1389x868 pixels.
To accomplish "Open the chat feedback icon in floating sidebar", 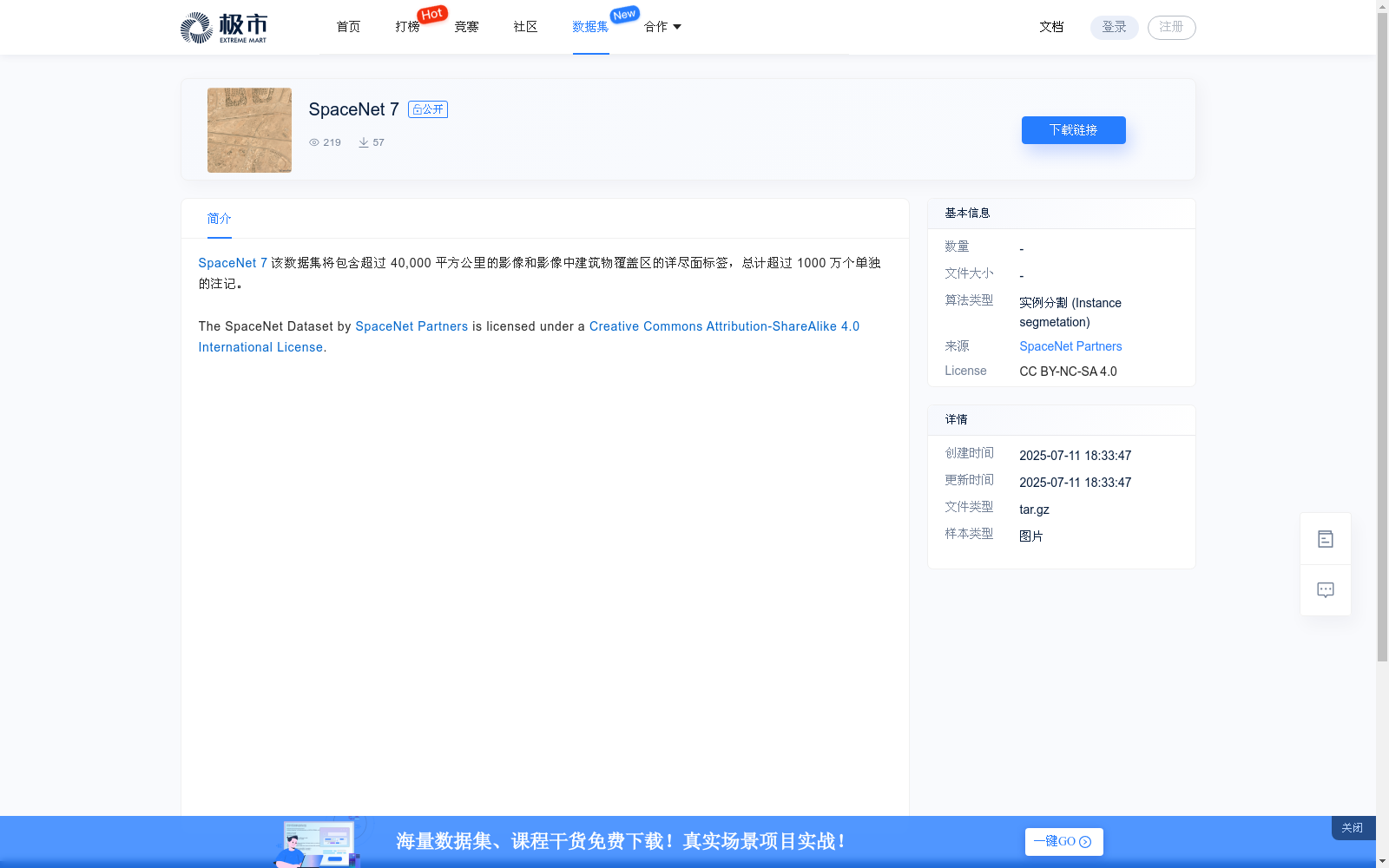I will [1326, 590].
